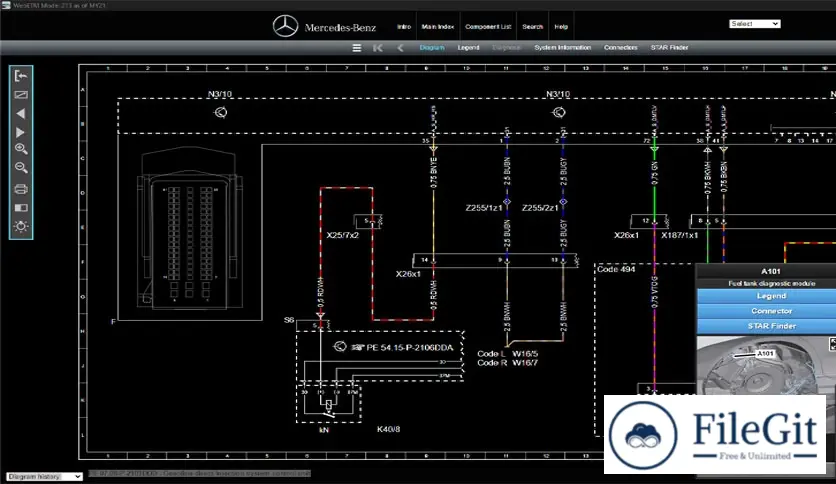Image resolution: width=836 pixels, height=484 pixels.
Task: Zoom in with the magnifier plus icon
Action: click(21, 149)
